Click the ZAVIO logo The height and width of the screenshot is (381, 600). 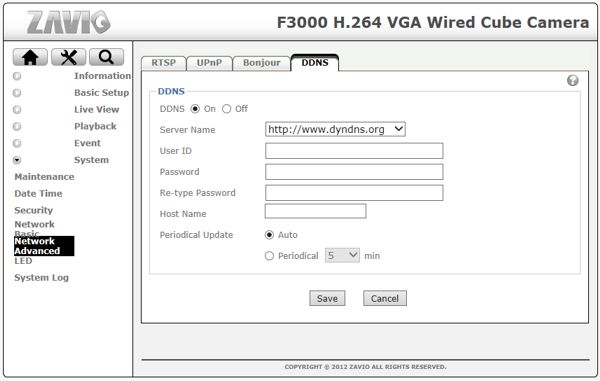pyautogui.click(x=69, y=22)
